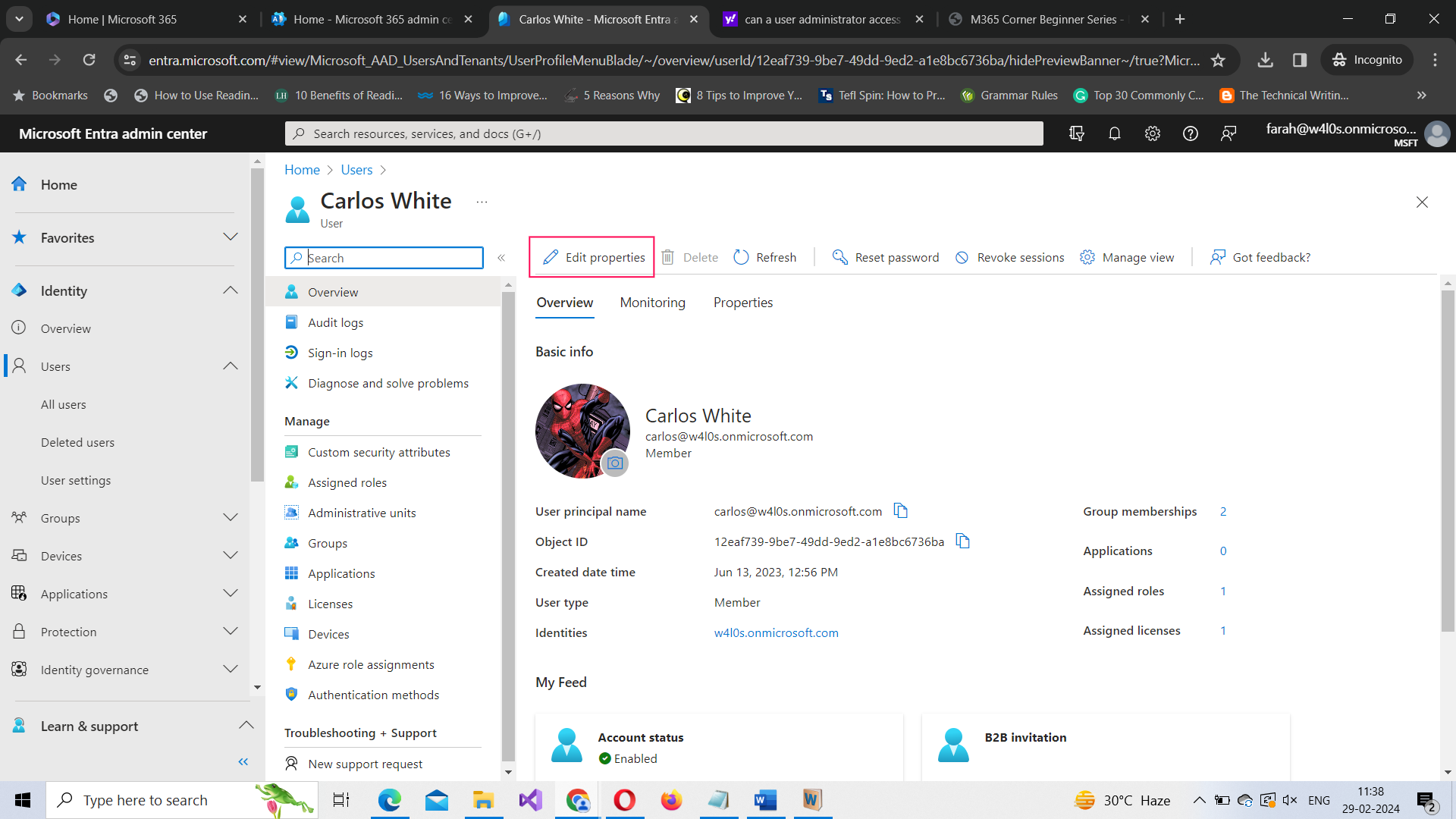Click inside the user search field
This screenshot has height=819, width=1456.
(384, 258)
